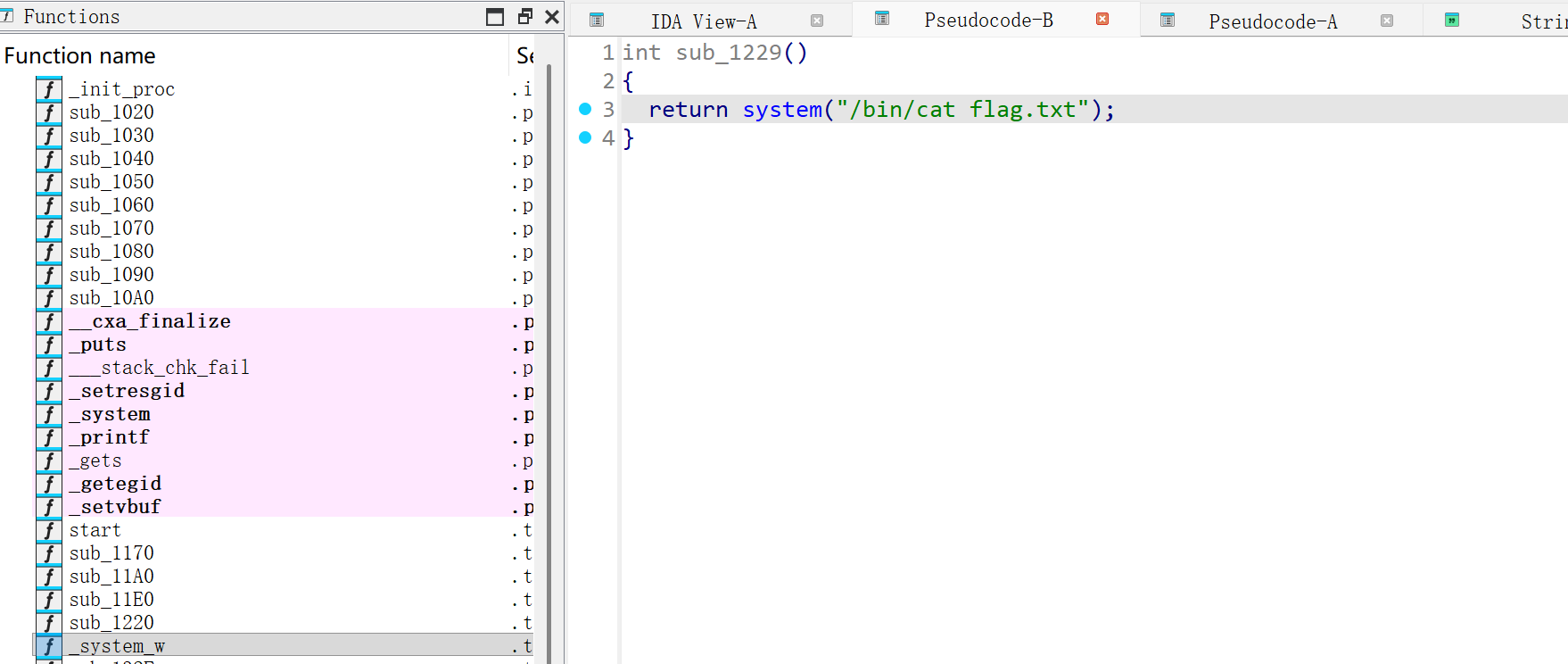
Task: Click the function icon next to ___stack_chk_fail
Action: point(49,368)
